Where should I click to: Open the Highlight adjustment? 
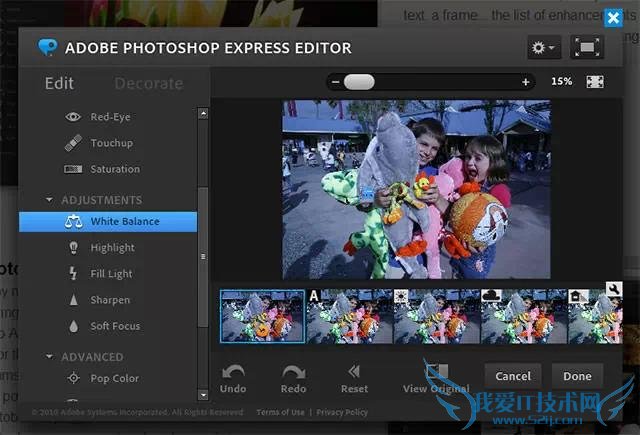pyautogui.click(x=112, y=248)
